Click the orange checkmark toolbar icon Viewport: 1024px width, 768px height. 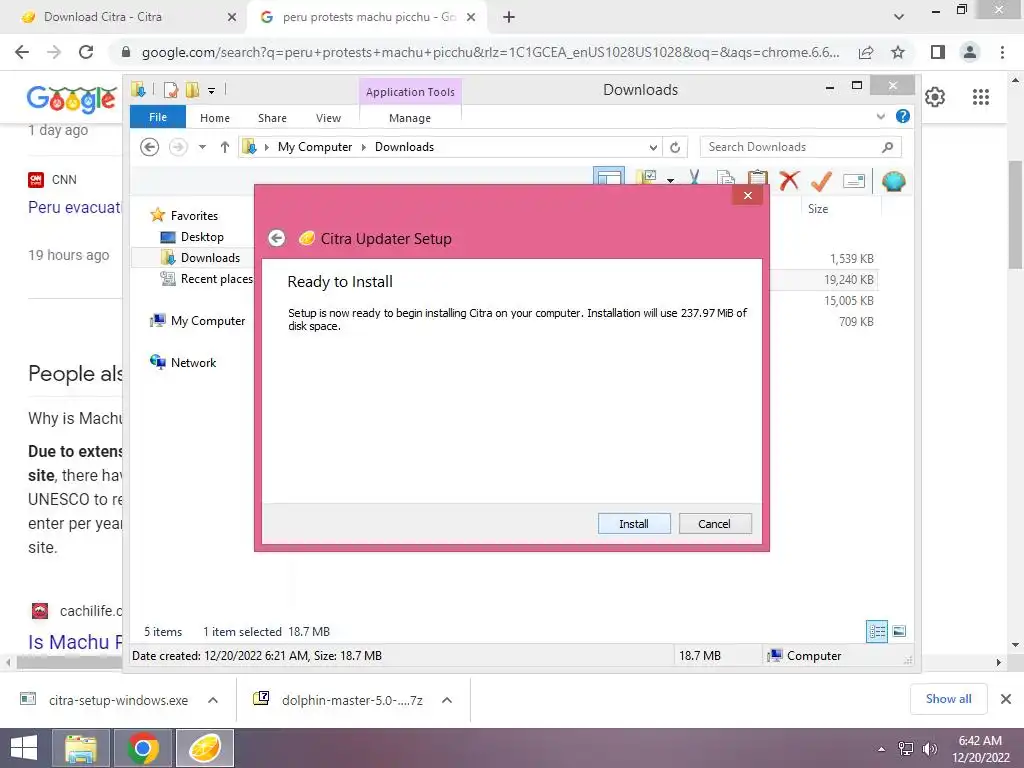(821, 180)
